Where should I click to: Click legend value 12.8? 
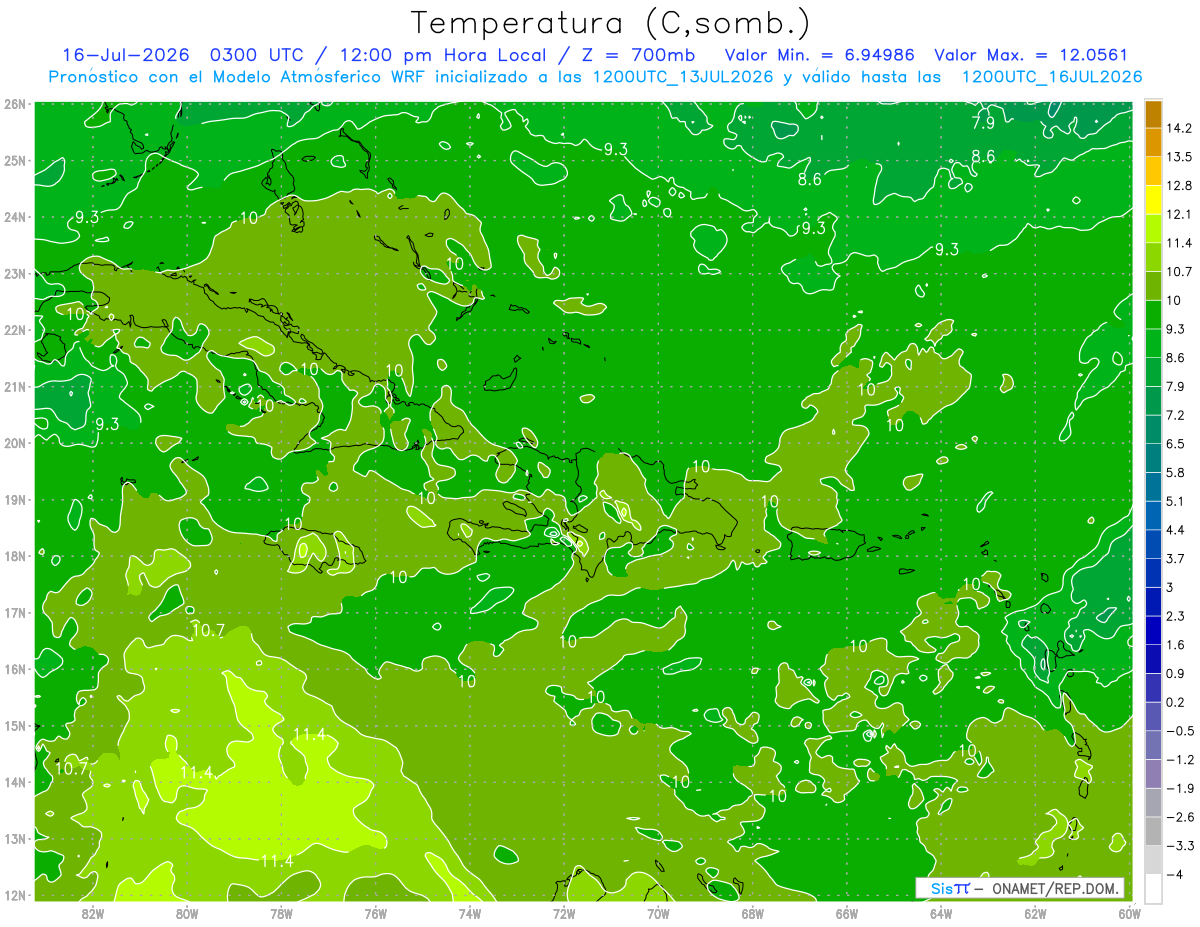point(1180,186)
